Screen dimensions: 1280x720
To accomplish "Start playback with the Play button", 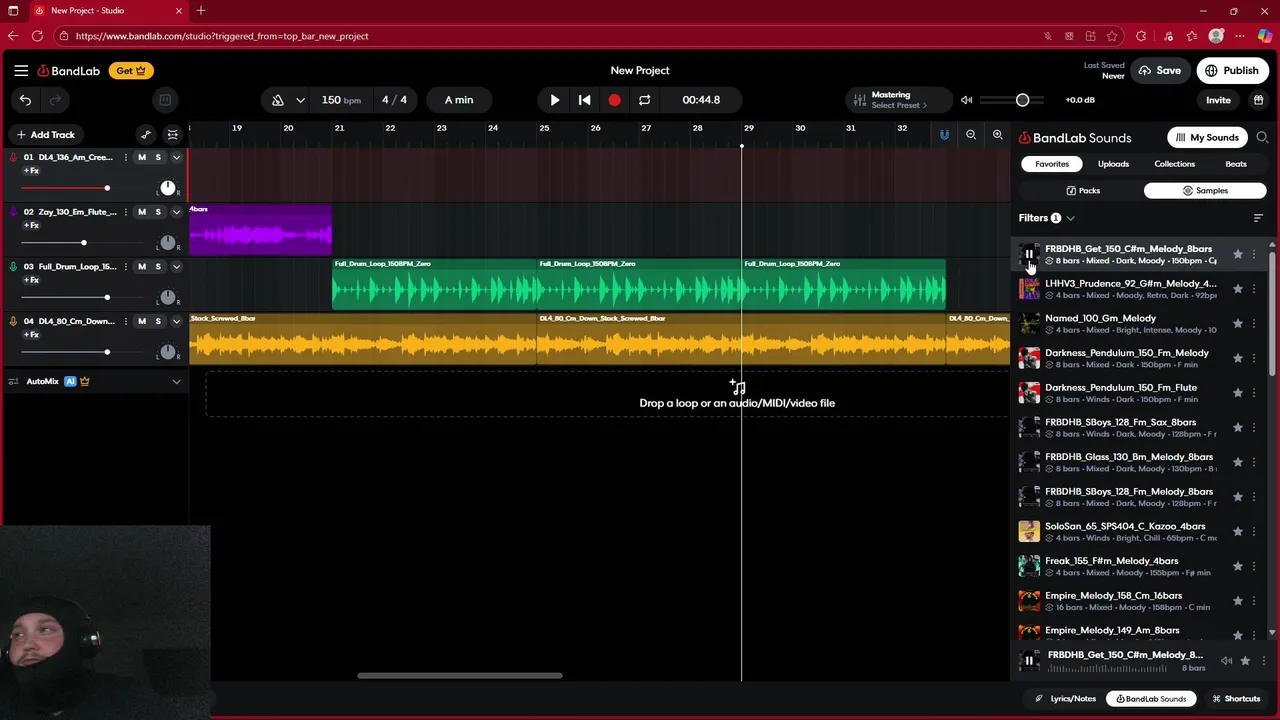I will pyautogui.click(x=555, y=100).
